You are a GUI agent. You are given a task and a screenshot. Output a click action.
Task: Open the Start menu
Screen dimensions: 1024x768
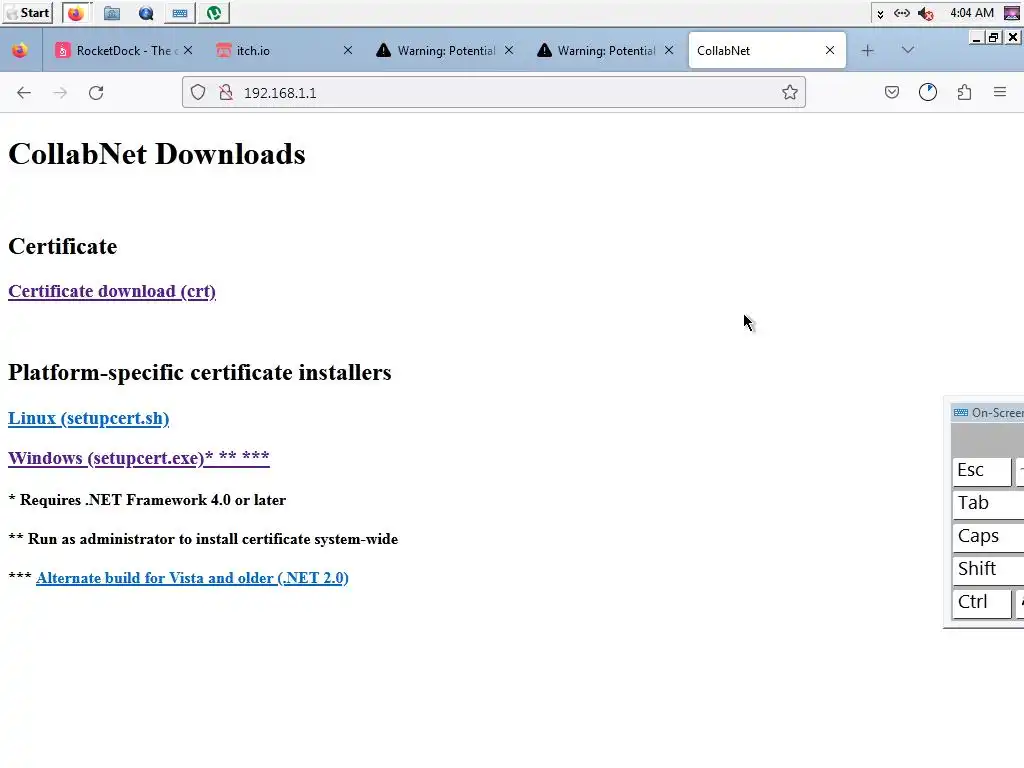pos(27,13)
